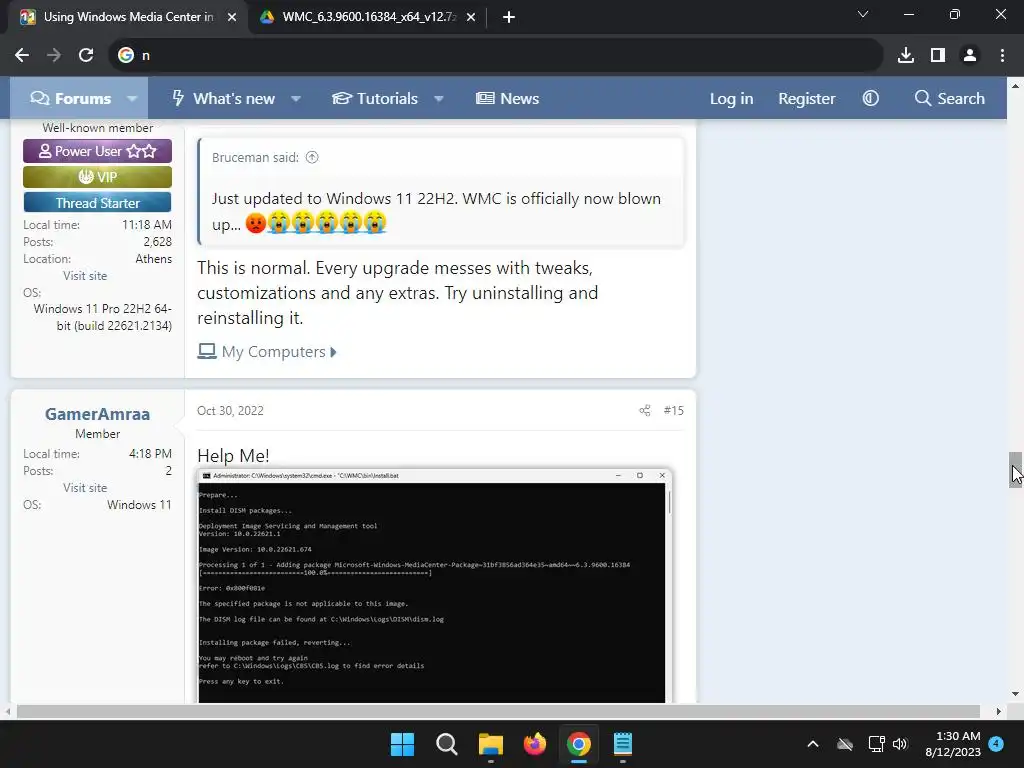Click the vertical scrollbar thumb
The width and height of the screenshot is (1024, 768).
pos(1015,470)
